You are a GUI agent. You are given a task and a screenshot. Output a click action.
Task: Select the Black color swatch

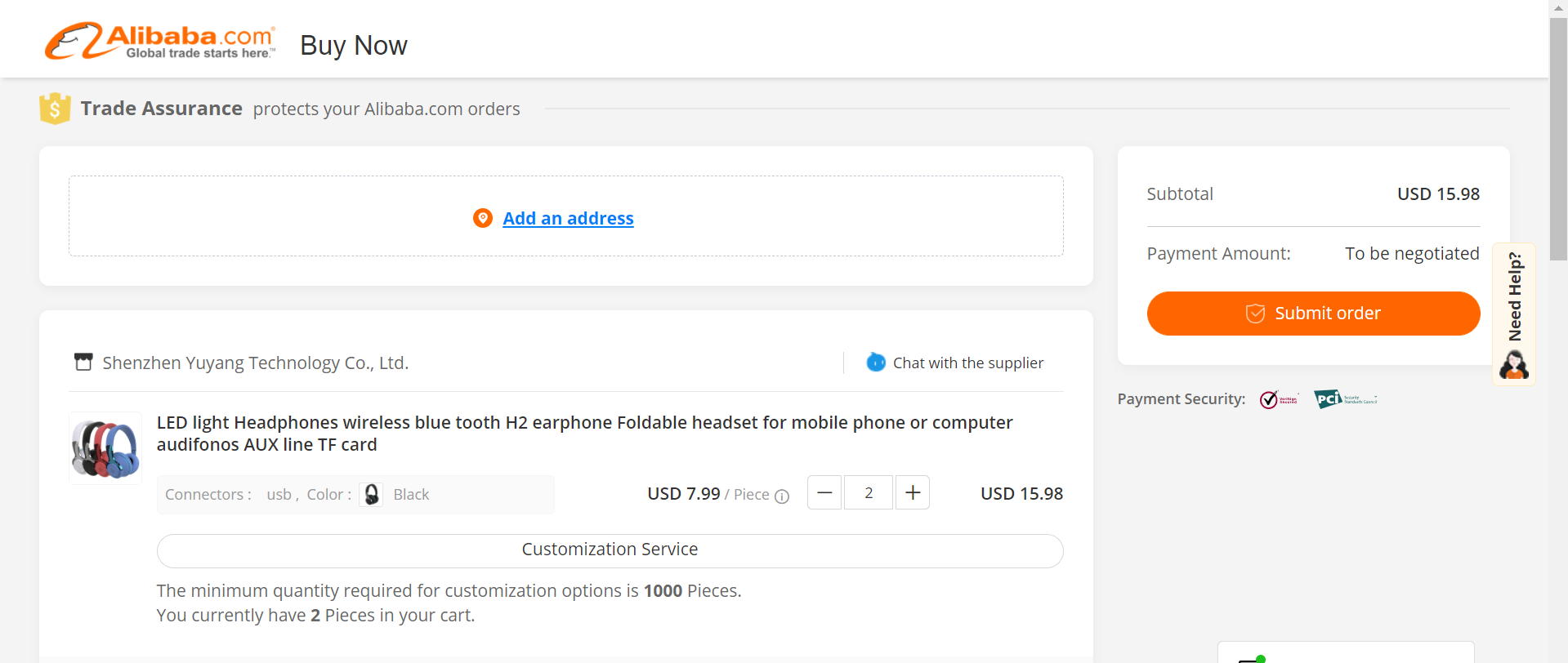point(372,494)
